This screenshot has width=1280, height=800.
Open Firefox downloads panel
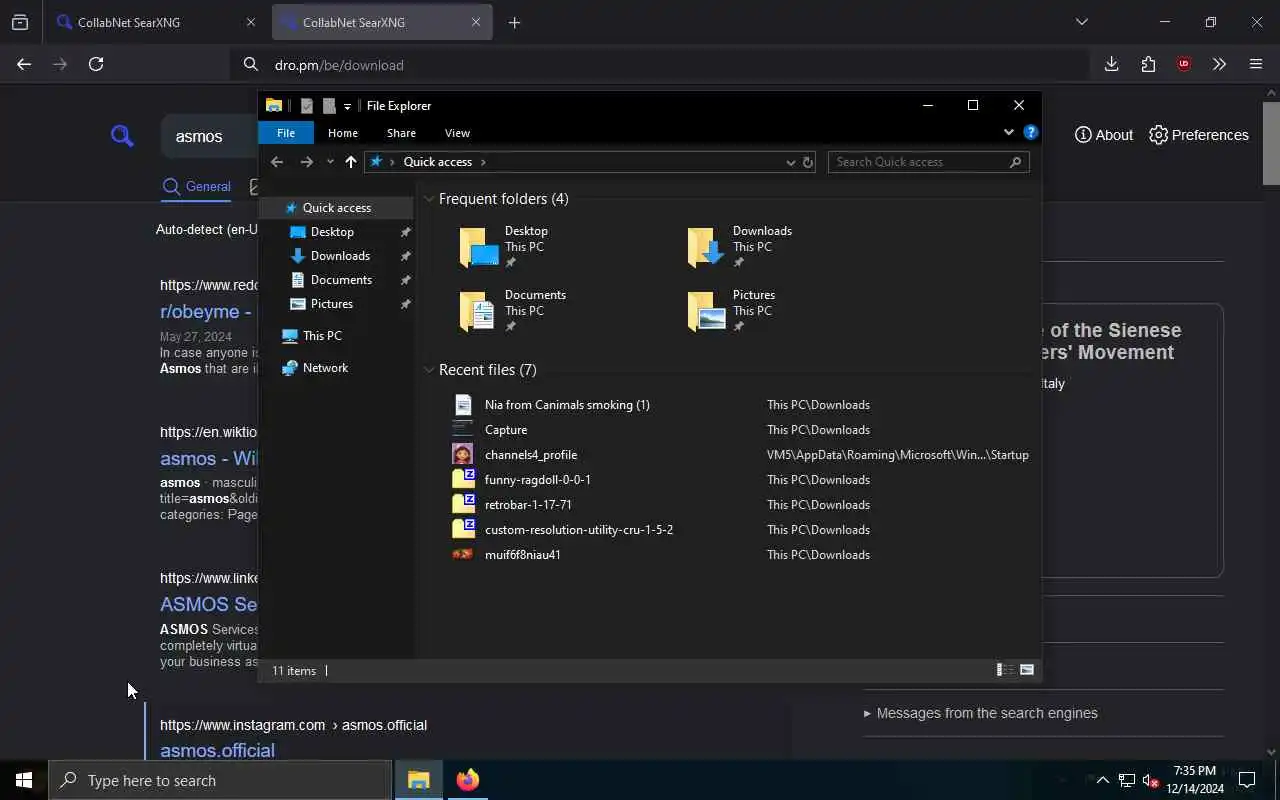(1111, 64)
